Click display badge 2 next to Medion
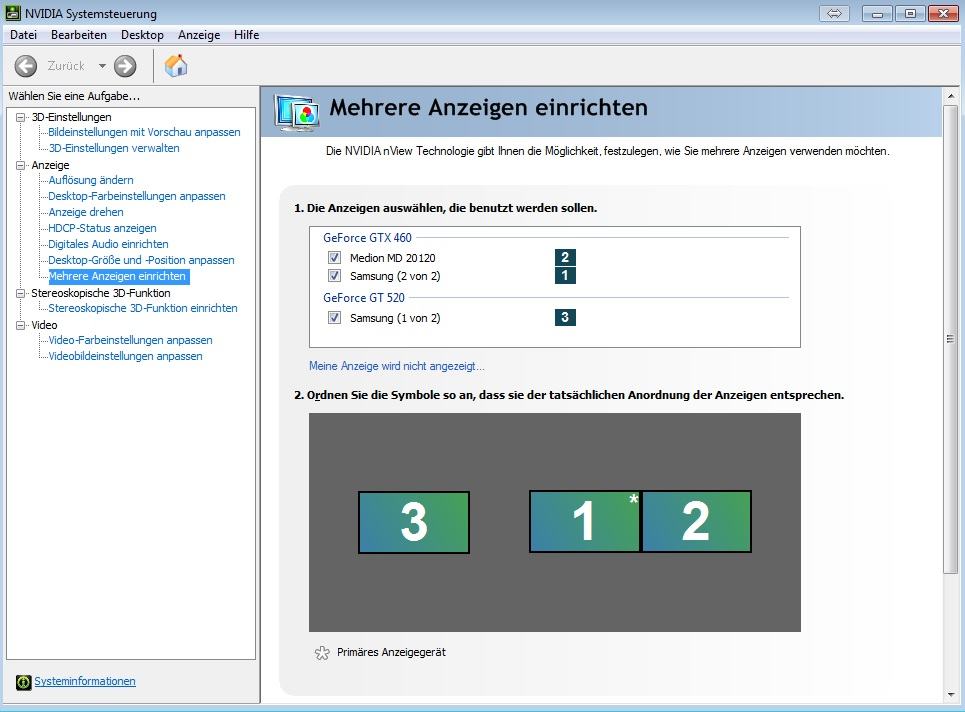 pyautogui.click(x=565, y=257)
